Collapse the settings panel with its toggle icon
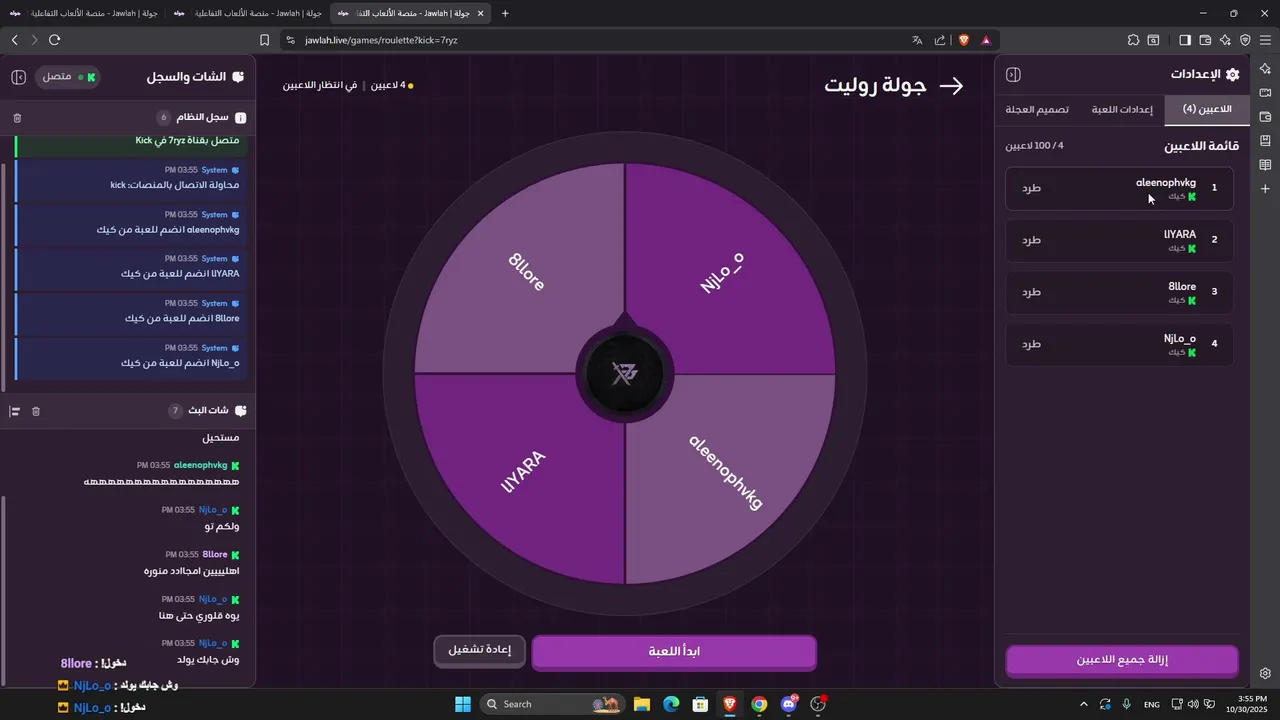The image size is (1280, 720). 1013,75
